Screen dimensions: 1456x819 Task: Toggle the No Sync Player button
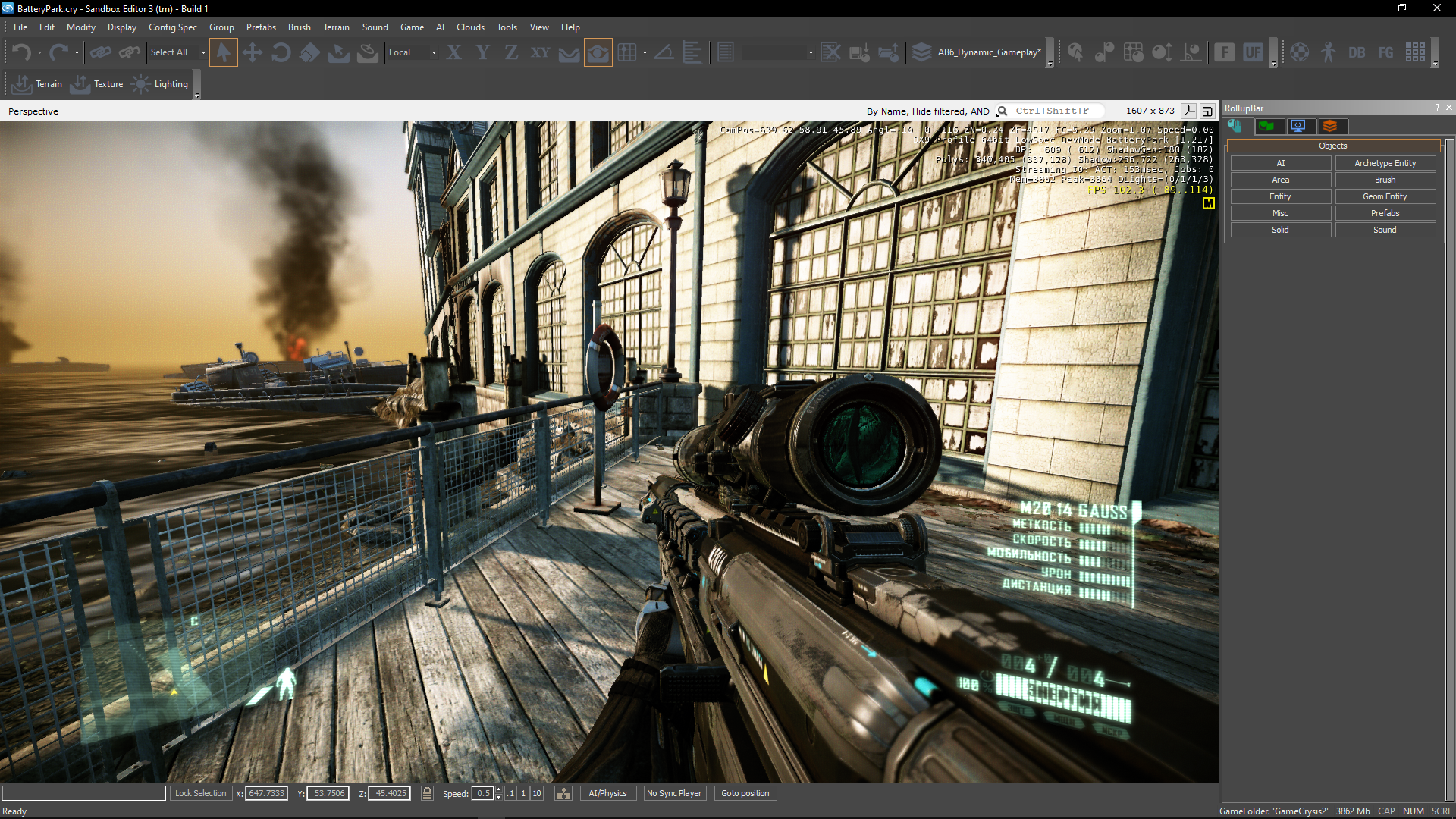coord(673,793)
